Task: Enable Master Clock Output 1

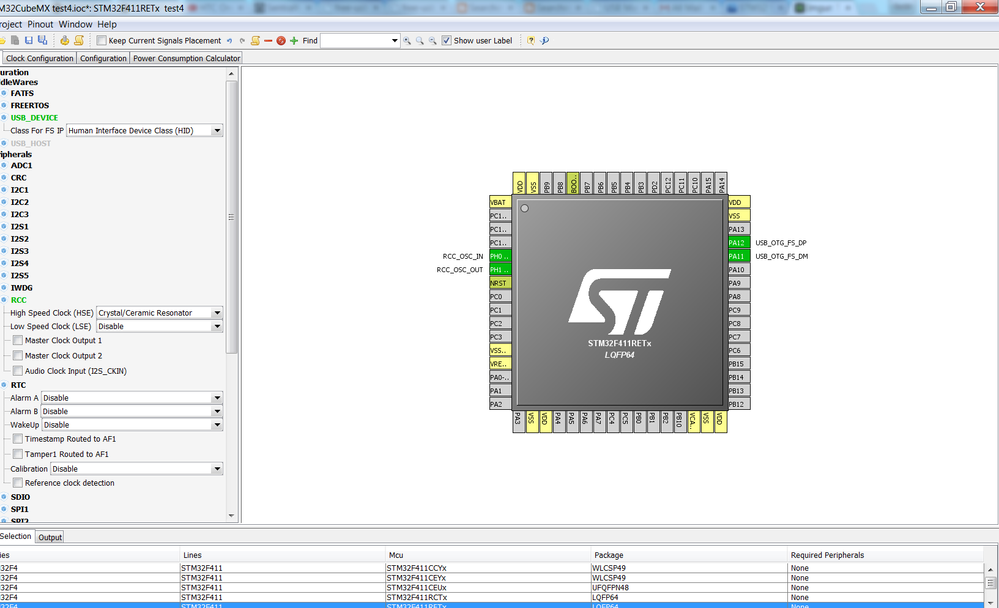Action: click(18, 340)
